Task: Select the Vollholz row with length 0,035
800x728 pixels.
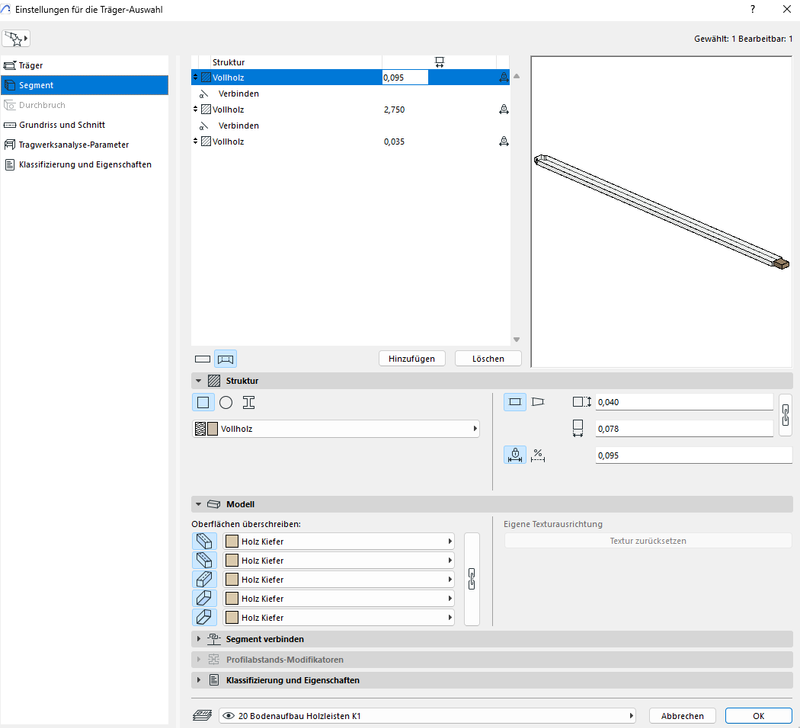Action: point(351,141)
